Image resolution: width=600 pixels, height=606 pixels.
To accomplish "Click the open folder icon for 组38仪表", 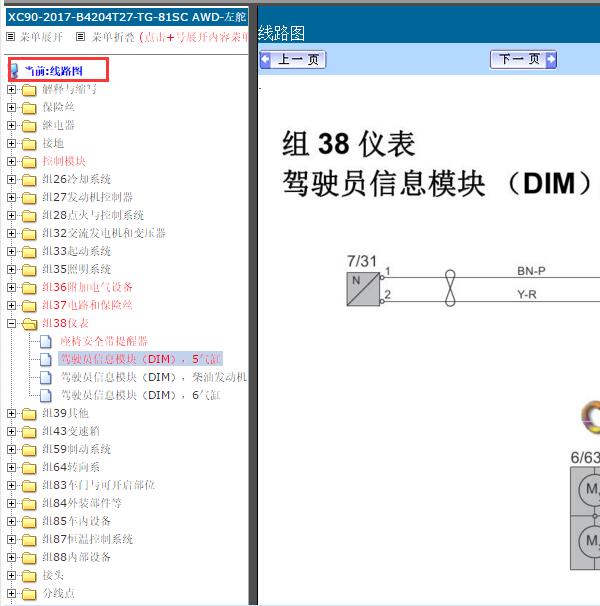I will pos(29,323).
